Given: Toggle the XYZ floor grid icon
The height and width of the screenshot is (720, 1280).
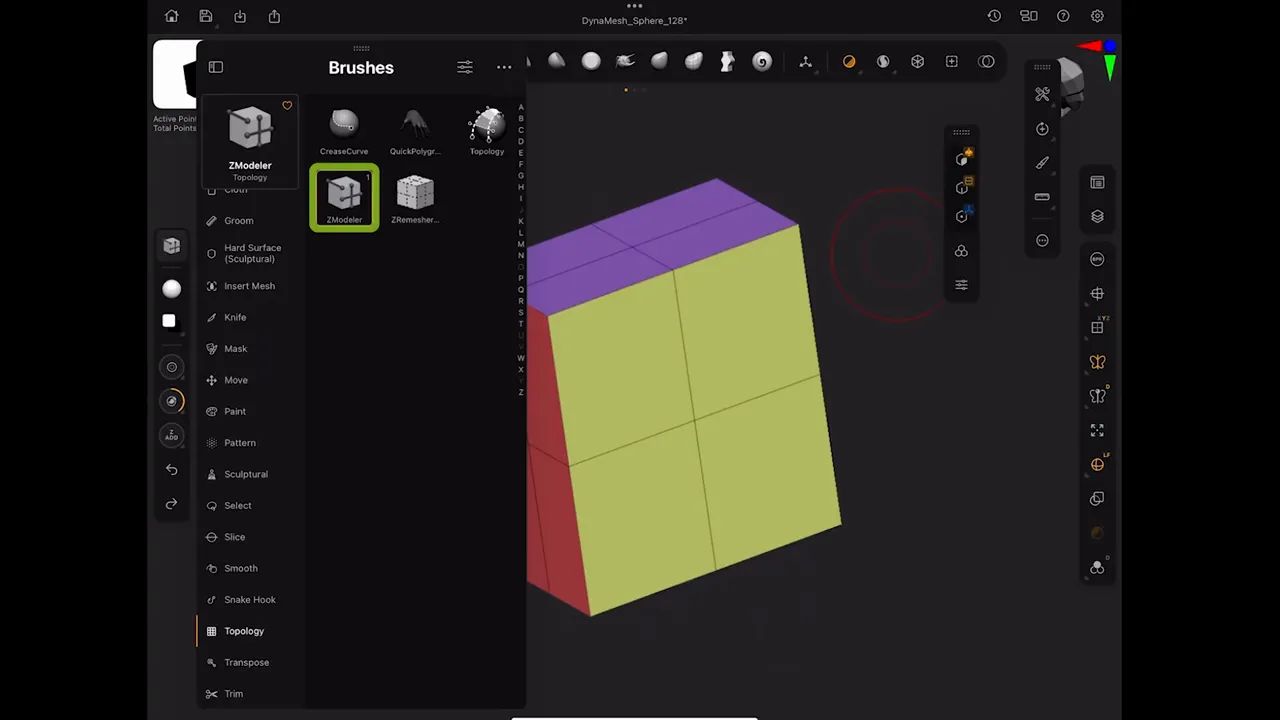Looking at the screenshot, I should click(1097, 327).
